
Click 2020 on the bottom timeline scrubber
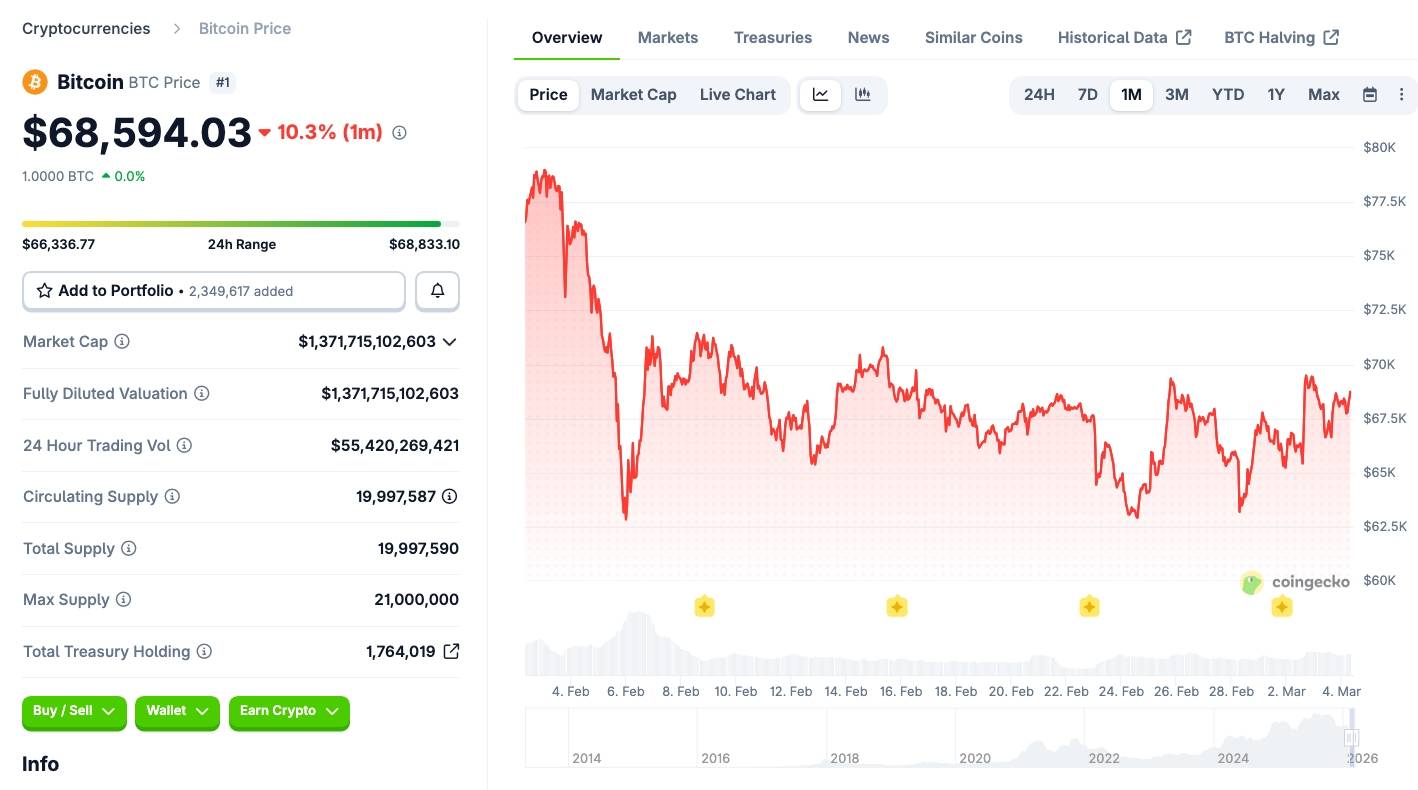pos(975,758)
